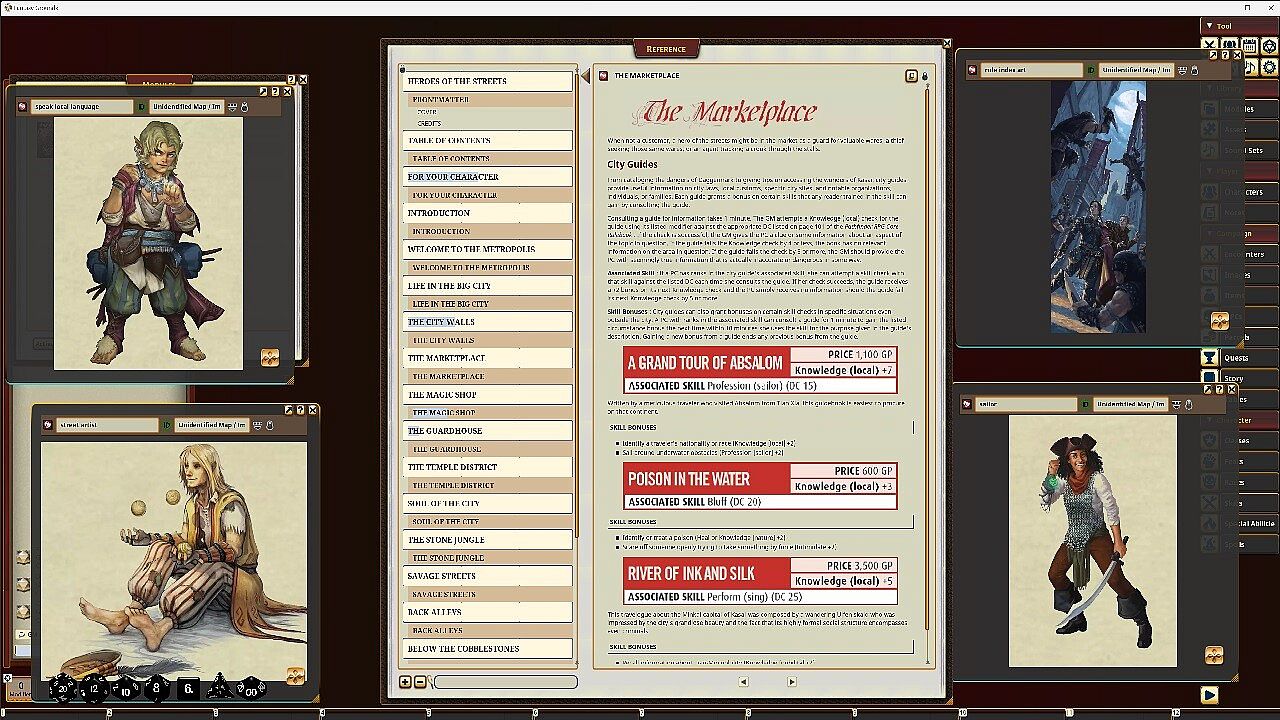Click the link icon beside 'speak local language'

coord(23,106)
